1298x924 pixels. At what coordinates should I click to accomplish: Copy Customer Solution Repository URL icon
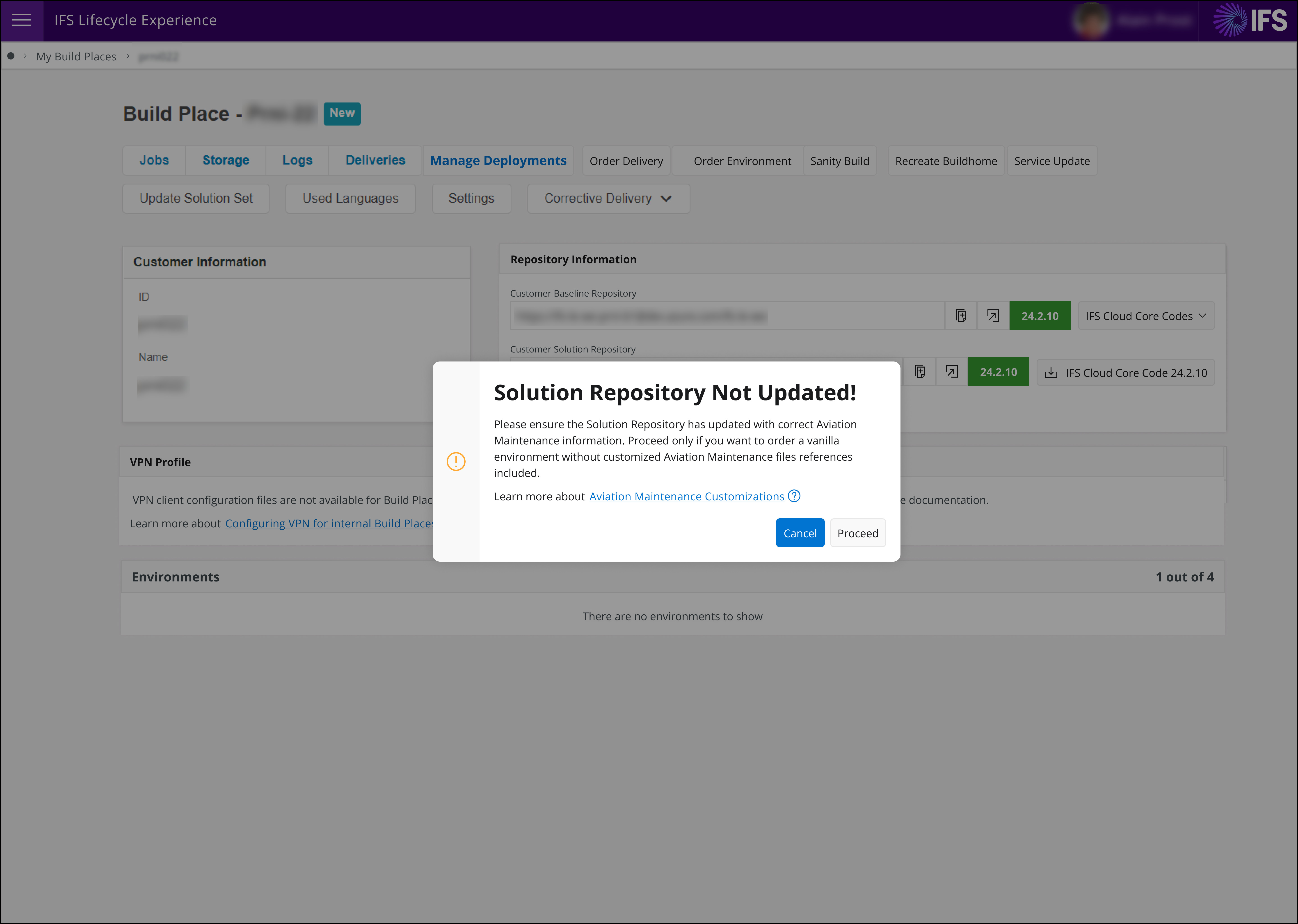[x=920, y=372]
